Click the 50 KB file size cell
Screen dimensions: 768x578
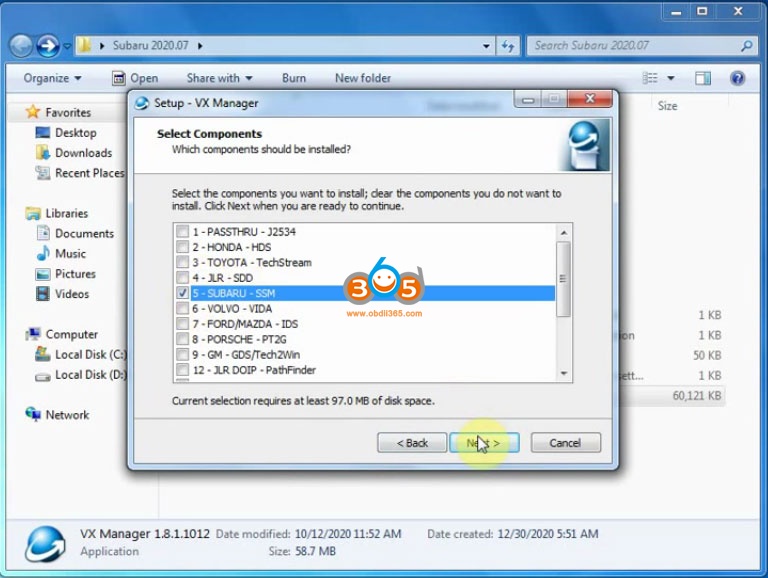point(706,355)
